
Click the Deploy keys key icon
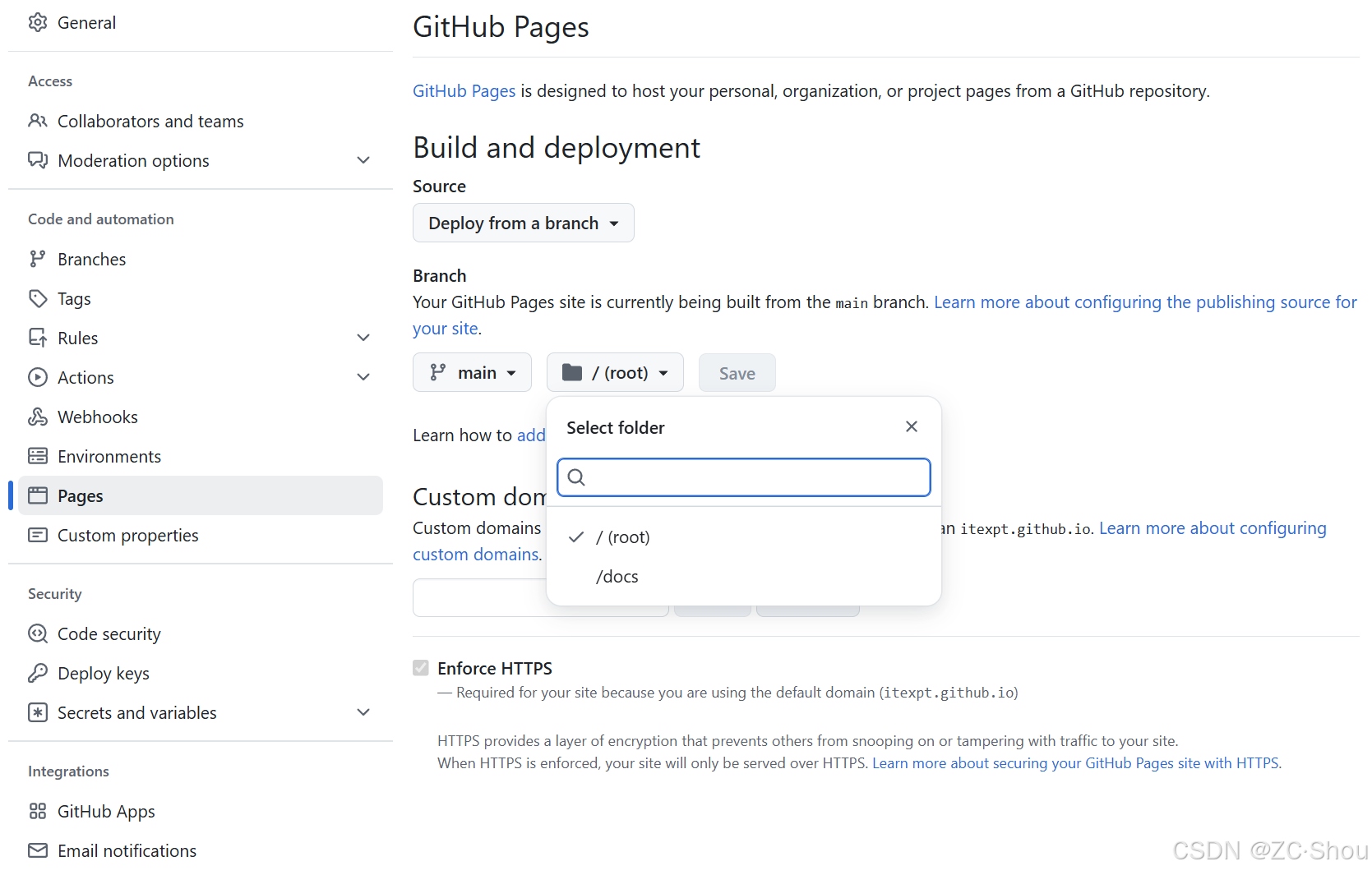(x=38, y=673)
